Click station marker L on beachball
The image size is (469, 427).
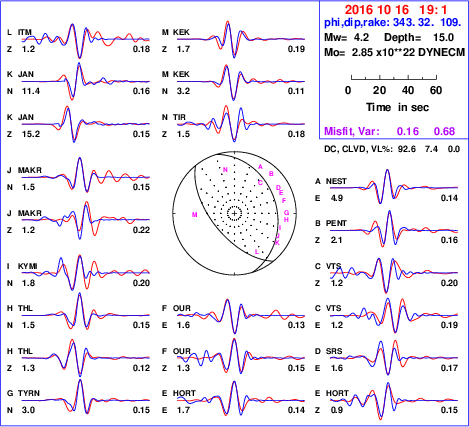tap(257, 252)
